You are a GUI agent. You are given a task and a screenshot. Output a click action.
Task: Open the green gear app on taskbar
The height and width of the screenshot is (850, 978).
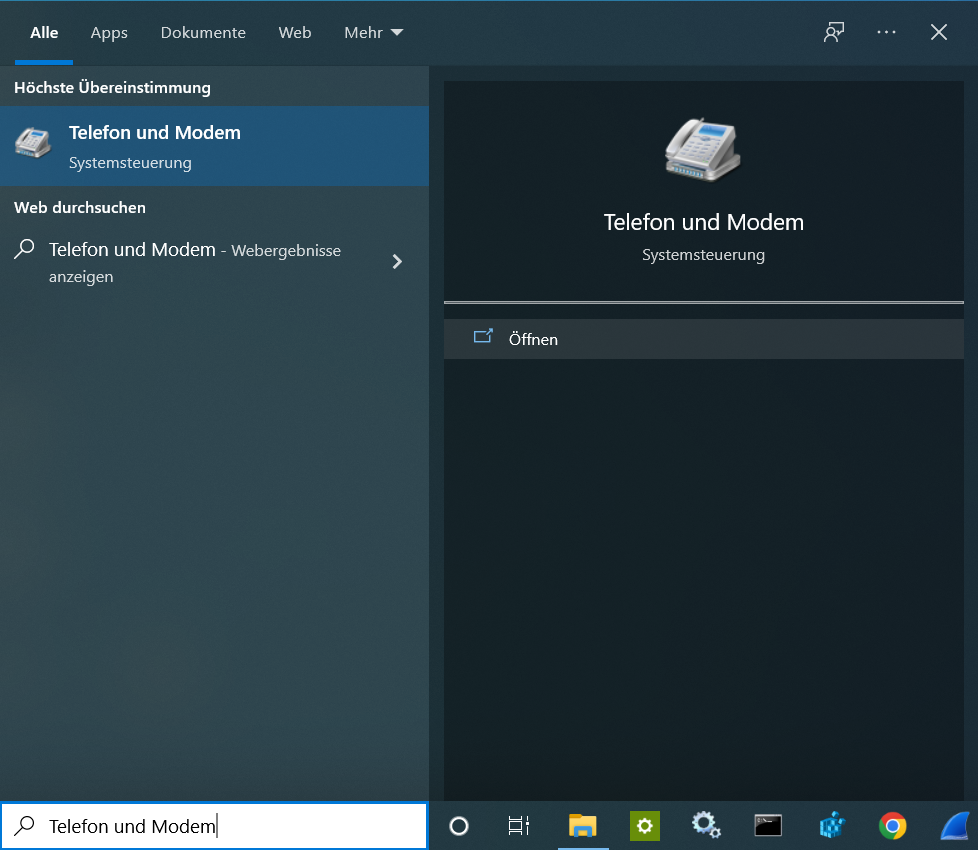644,826
